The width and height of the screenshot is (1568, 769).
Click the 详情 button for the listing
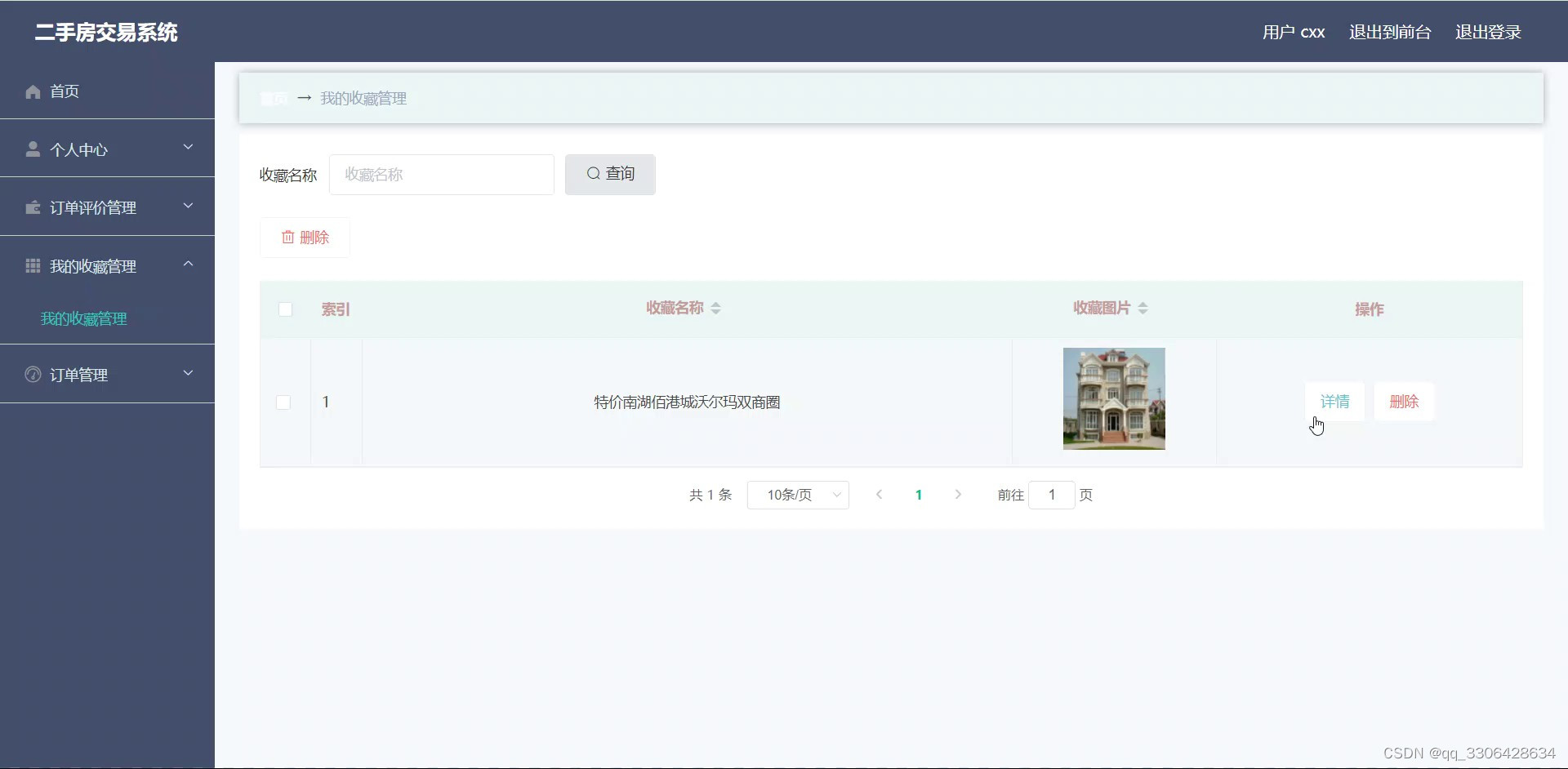point(1335,401)
